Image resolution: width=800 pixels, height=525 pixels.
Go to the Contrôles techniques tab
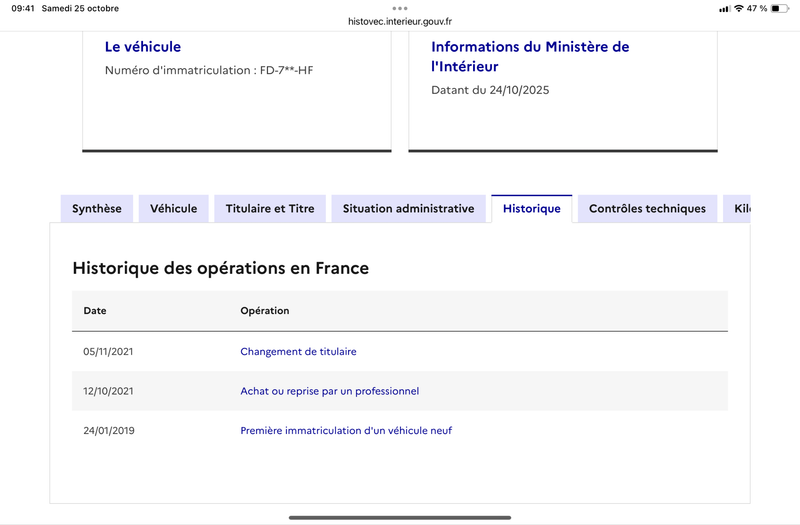pos(647,209)
